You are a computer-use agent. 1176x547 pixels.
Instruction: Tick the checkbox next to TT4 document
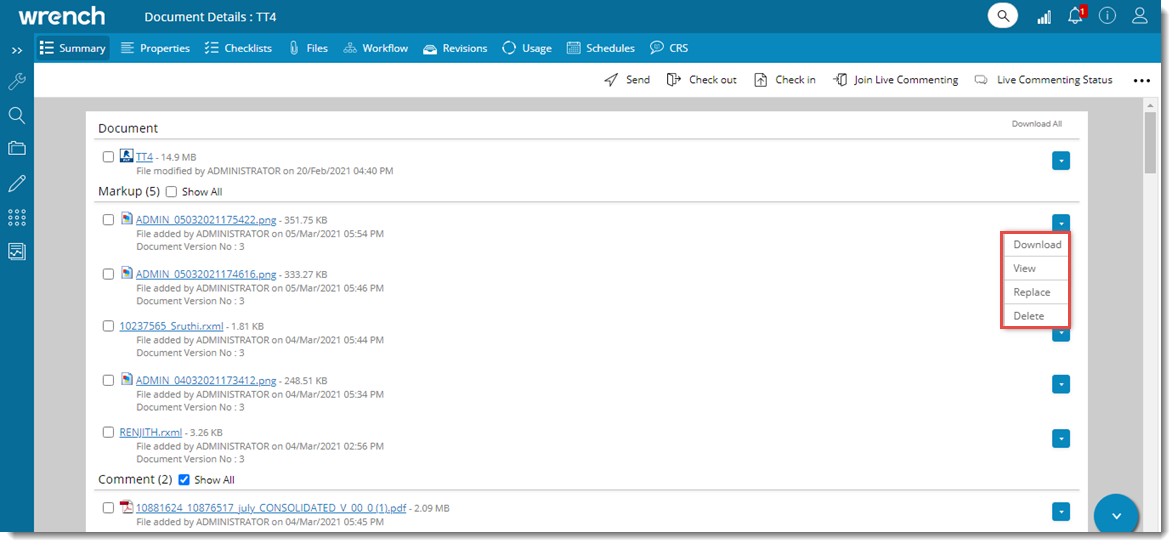click(x=108, y=157)
